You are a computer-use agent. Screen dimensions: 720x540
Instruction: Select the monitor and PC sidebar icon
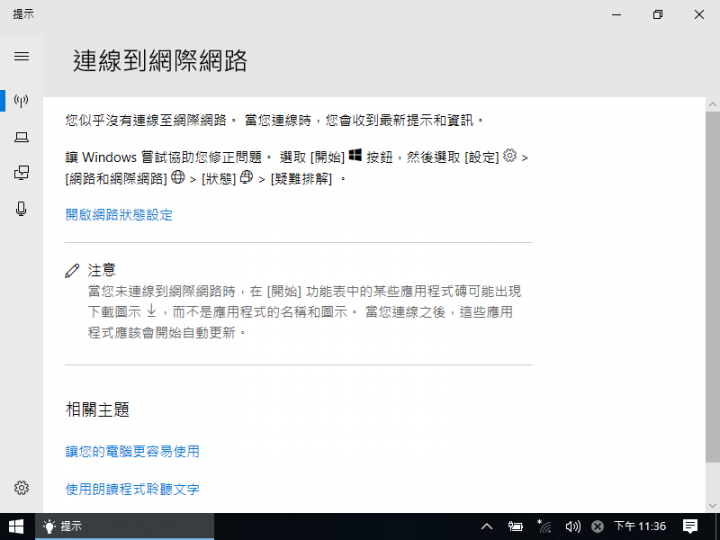coord(21,173)
